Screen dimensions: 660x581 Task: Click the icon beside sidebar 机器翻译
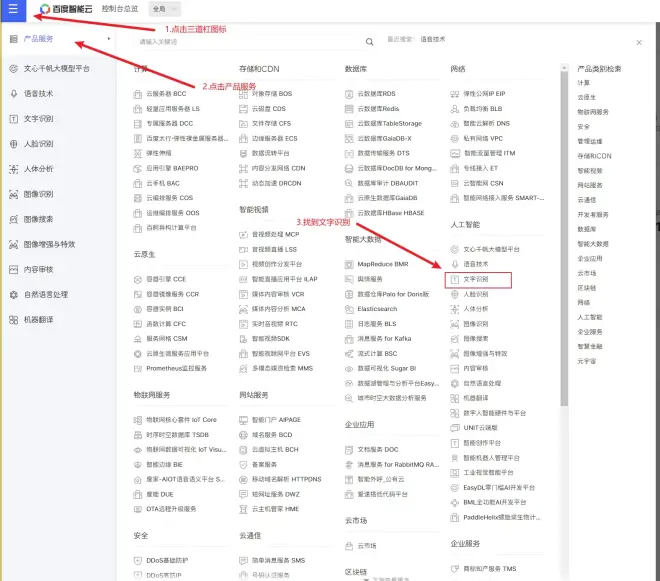click(13, 320)
